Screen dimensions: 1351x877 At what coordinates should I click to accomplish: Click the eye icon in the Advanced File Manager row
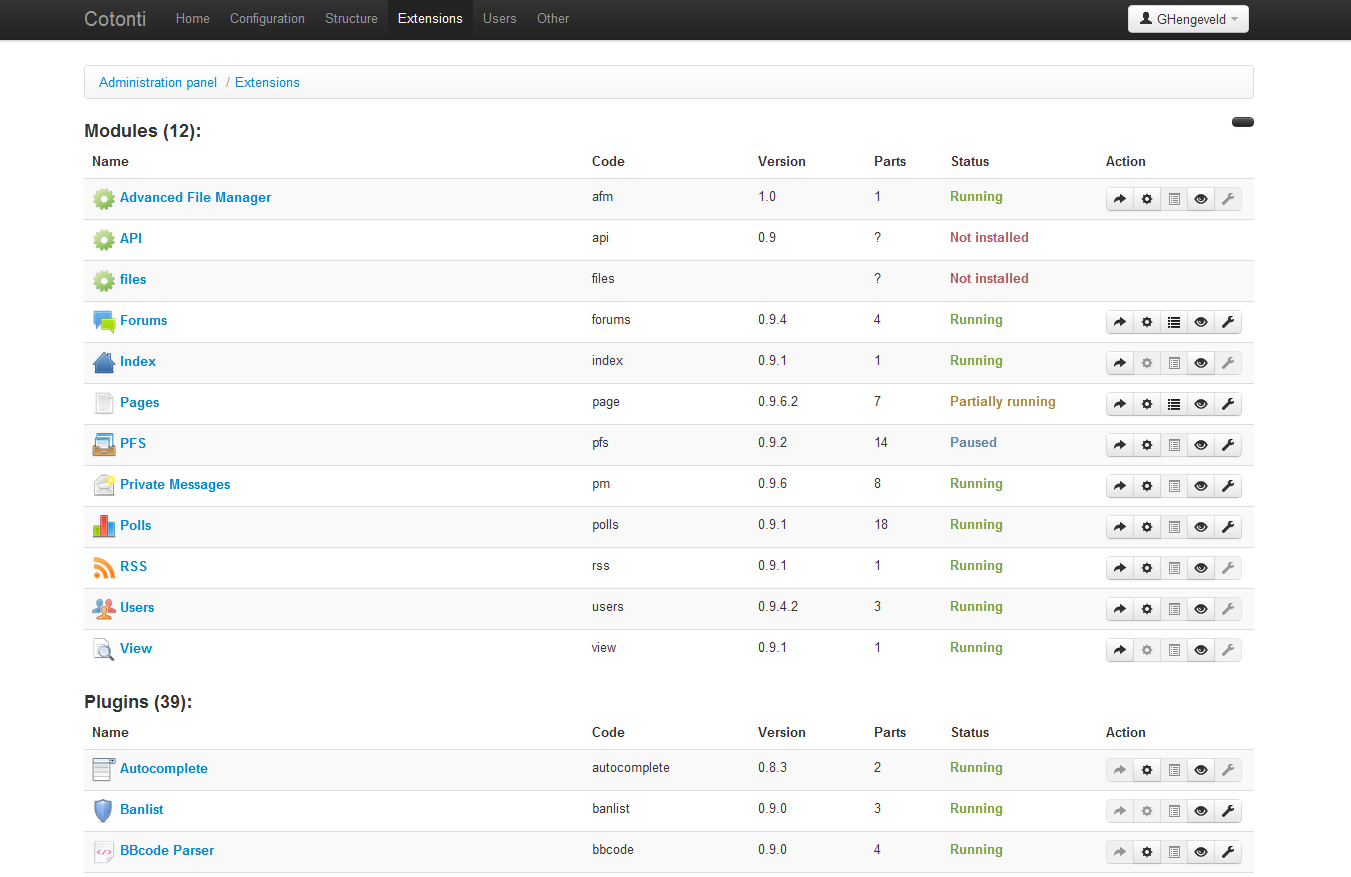(x=1201, y=199)
